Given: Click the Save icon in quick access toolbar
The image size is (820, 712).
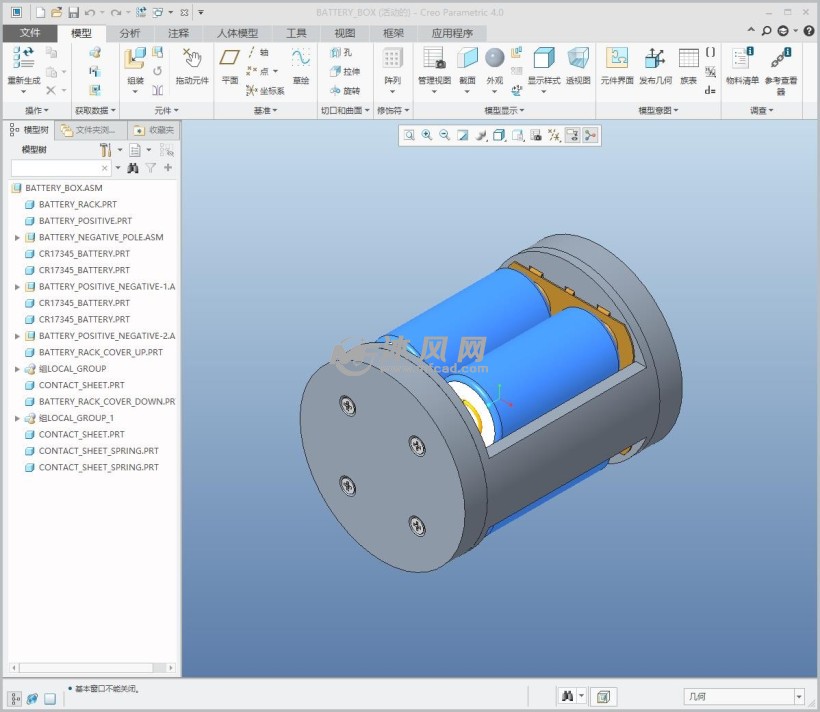Looking at the screenshot, I should coord(74,13).
